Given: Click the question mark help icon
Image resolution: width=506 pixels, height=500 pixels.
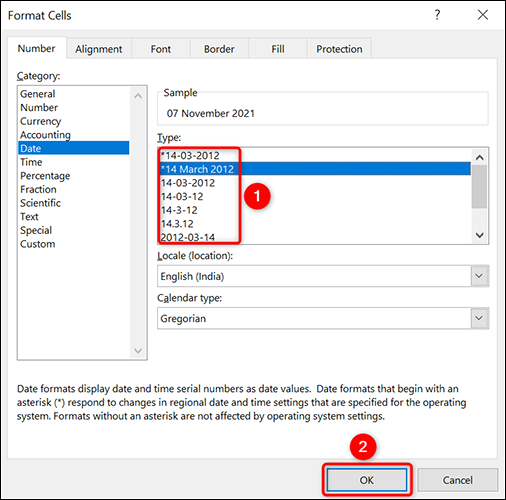Looking at the screenshot, I should (437, 15).
